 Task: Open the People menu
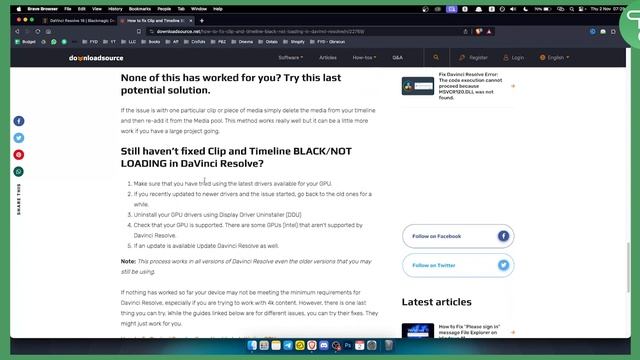tap(164, 9)
